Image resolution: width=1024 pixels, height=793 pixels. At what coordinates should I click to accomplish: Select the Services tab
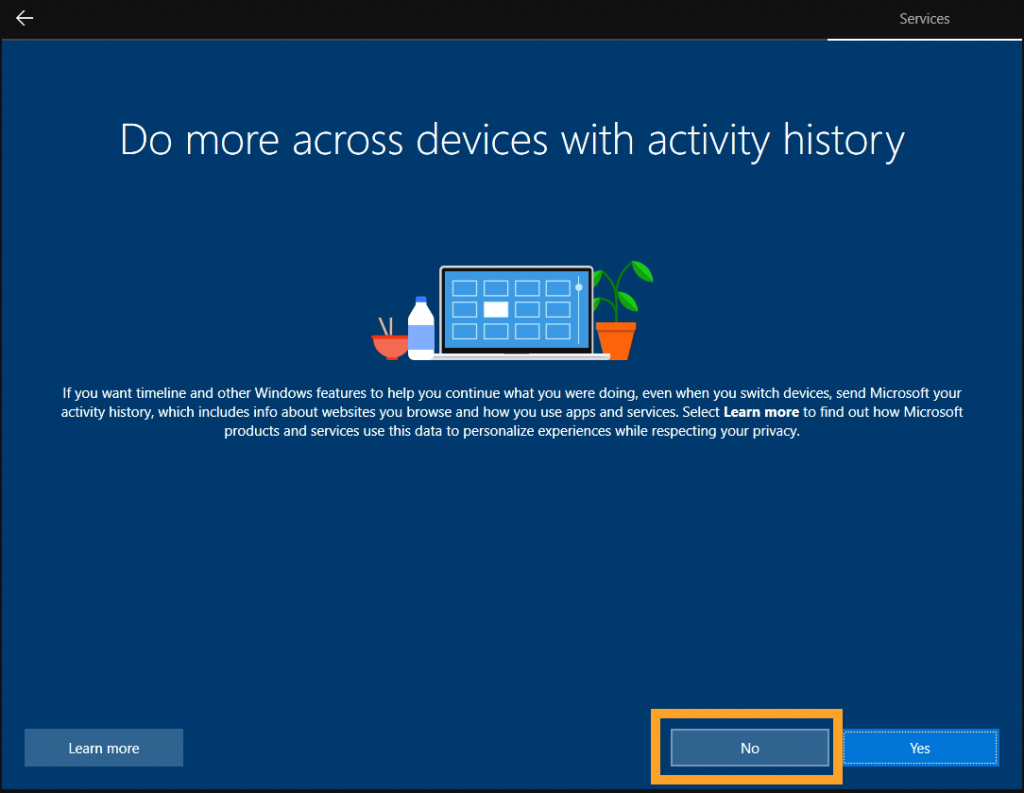click(924, 19)
